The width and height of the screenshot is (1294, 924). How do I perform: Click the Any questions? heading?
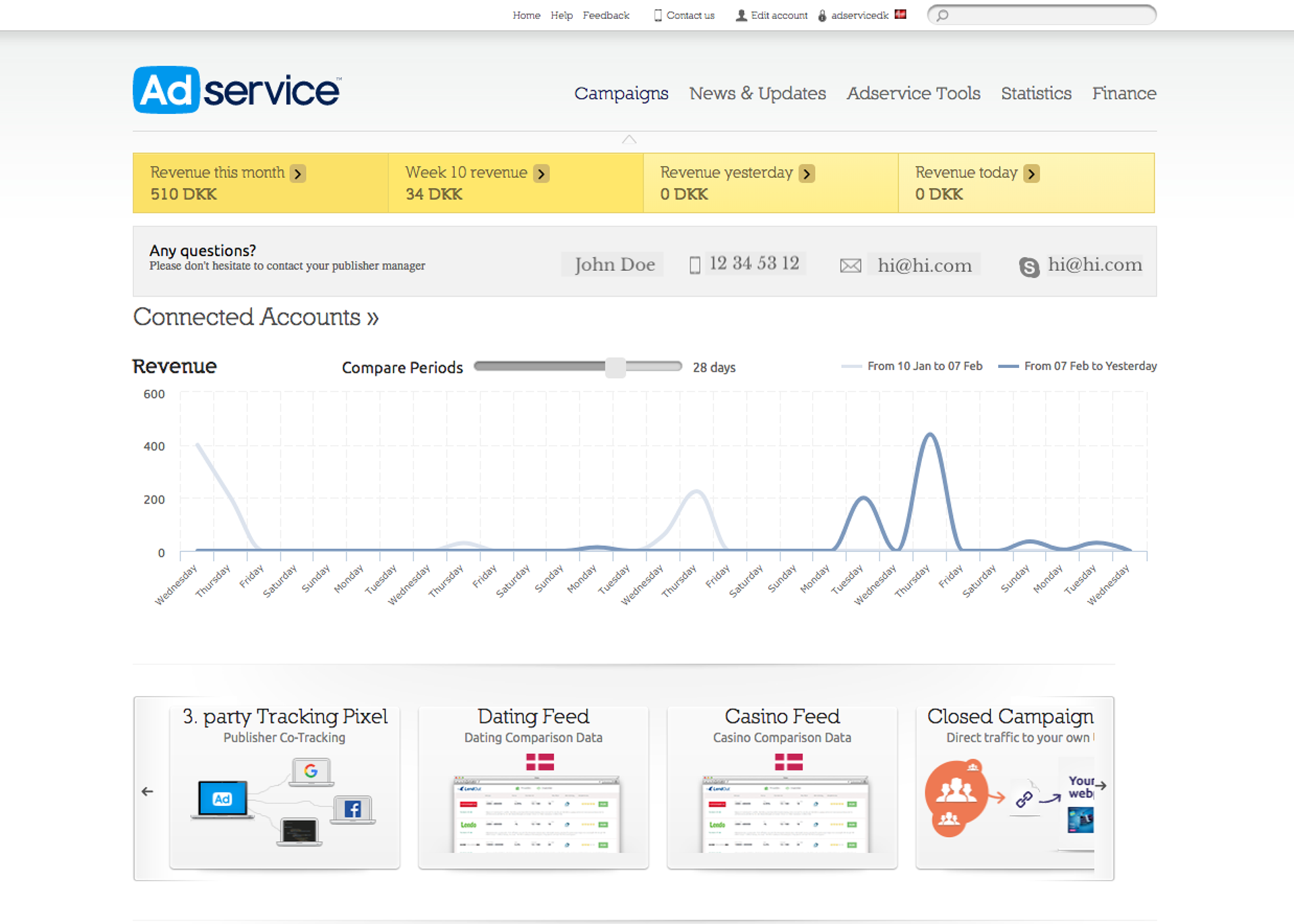pyautogui.click(x=202, y=251)
